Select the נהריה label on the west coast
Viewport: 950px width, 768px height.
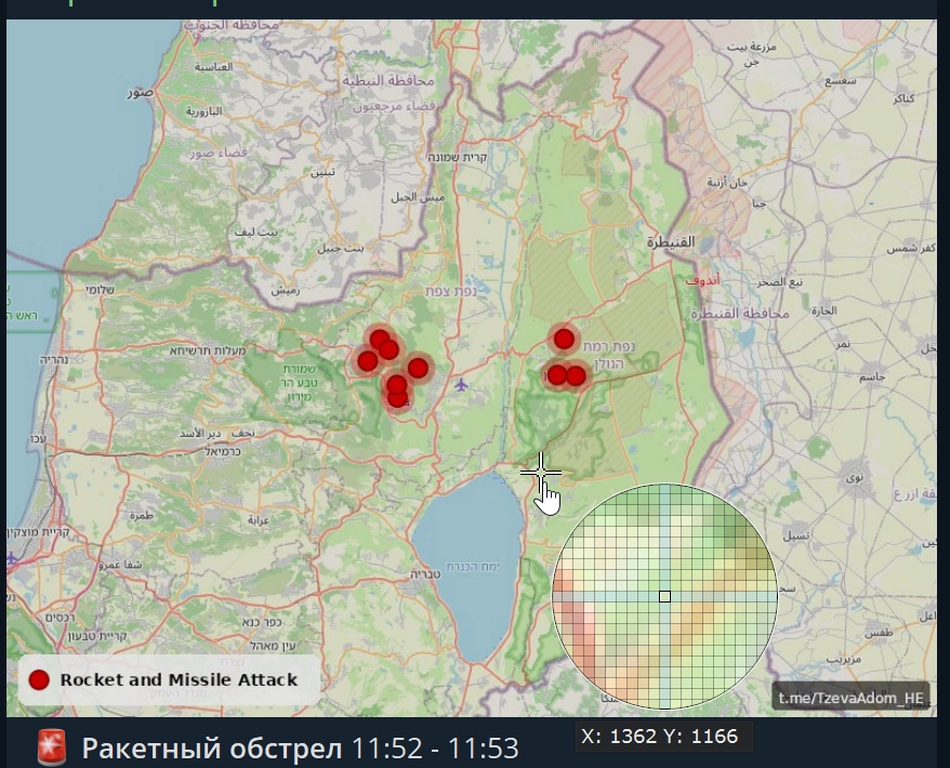54,358
